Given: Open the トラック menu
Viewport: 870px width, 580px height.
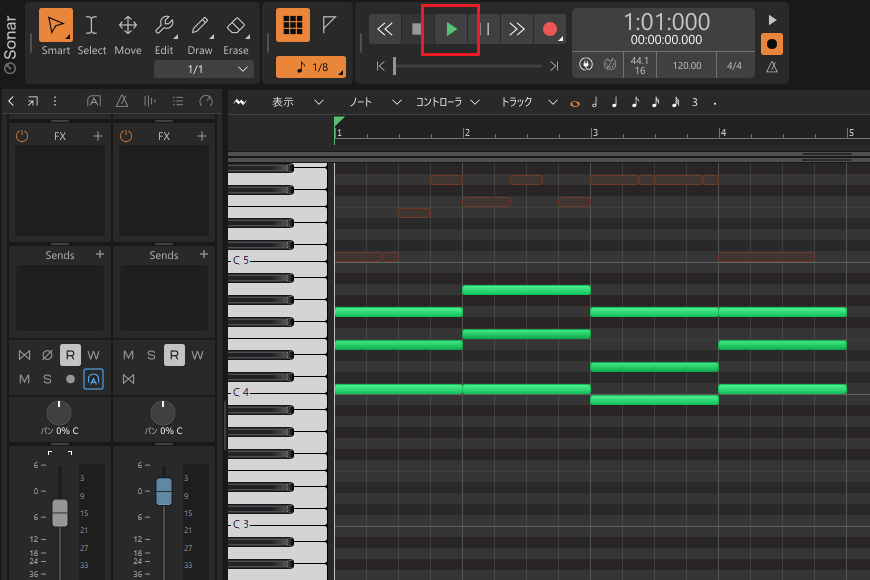Looking at the screenshot, I should (x=516, y=102).
